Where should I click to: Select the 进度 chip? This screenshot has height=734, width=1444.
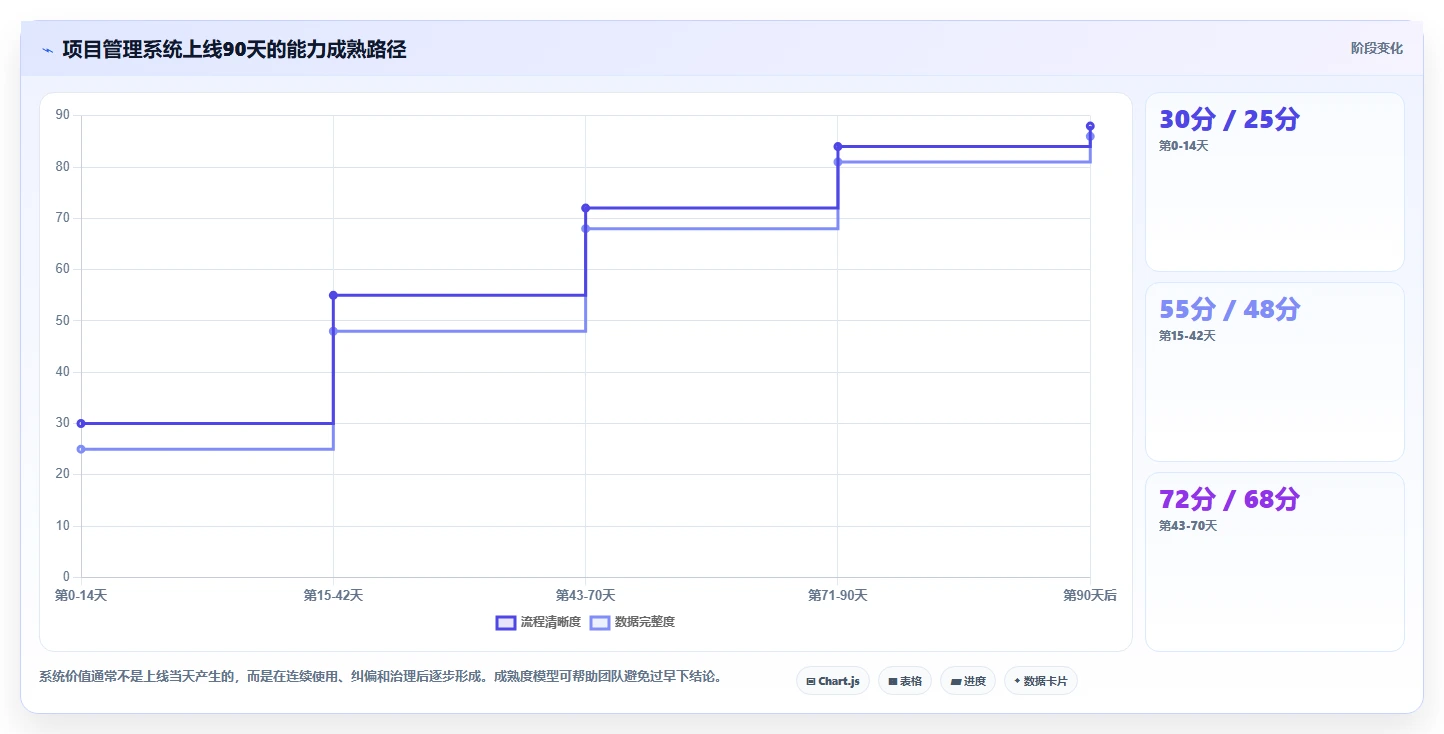967,681
